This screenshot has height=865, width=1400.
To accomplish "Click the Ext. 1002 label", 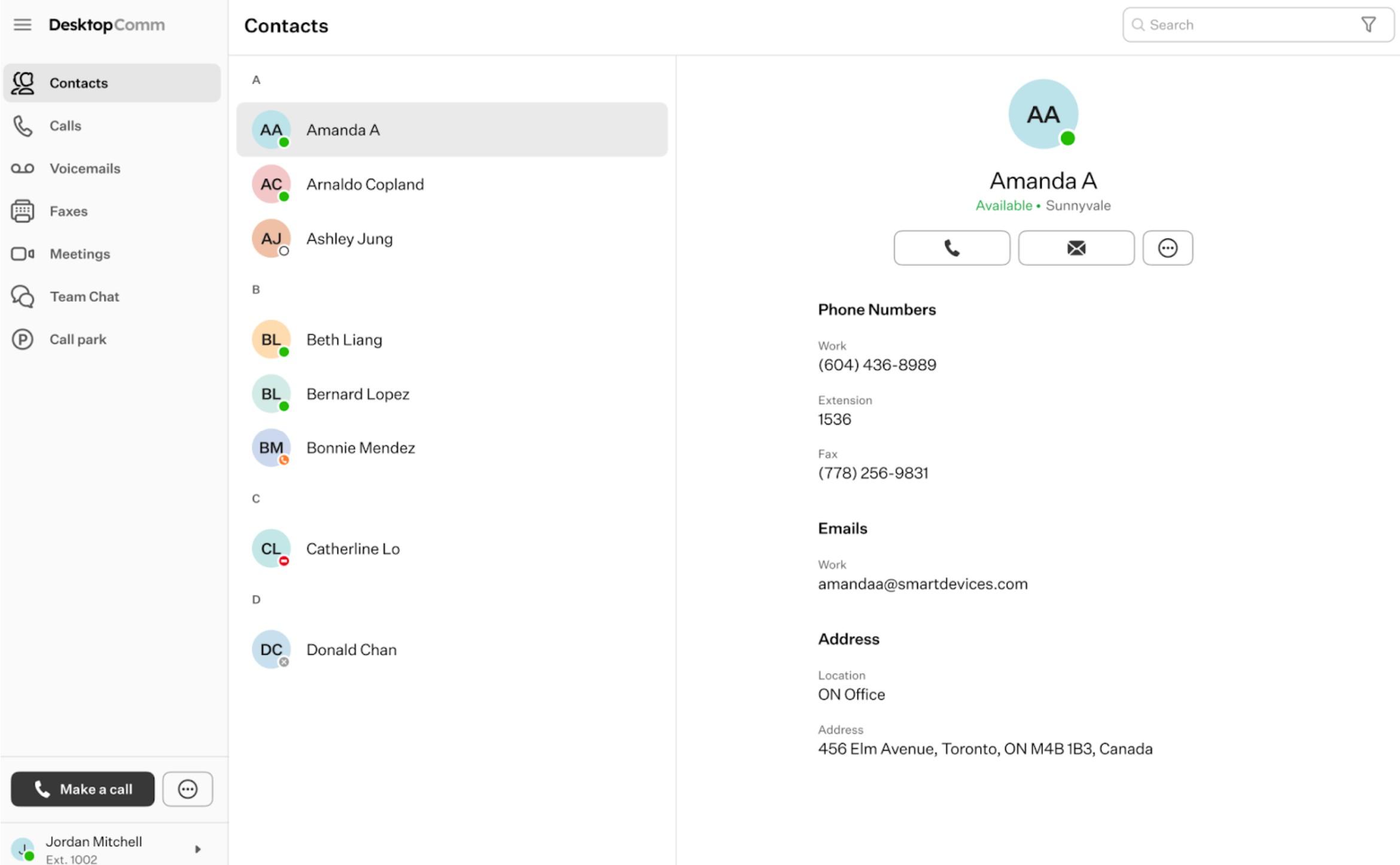I will [x=71, y=859].
